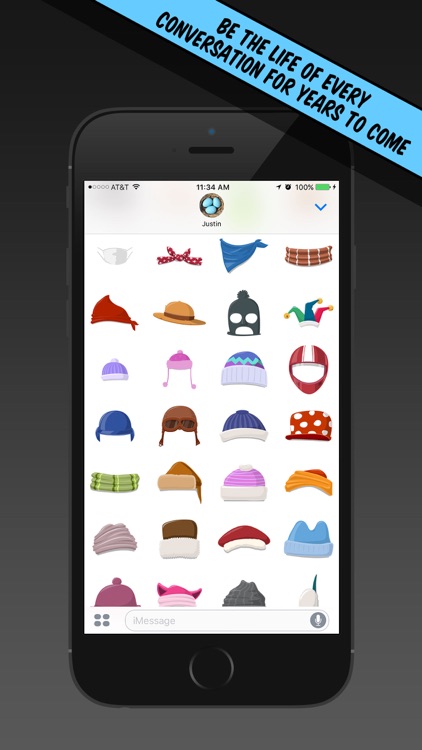
Task: Choose the dark balaclava ski mask sticker
Action: (244, 313)
